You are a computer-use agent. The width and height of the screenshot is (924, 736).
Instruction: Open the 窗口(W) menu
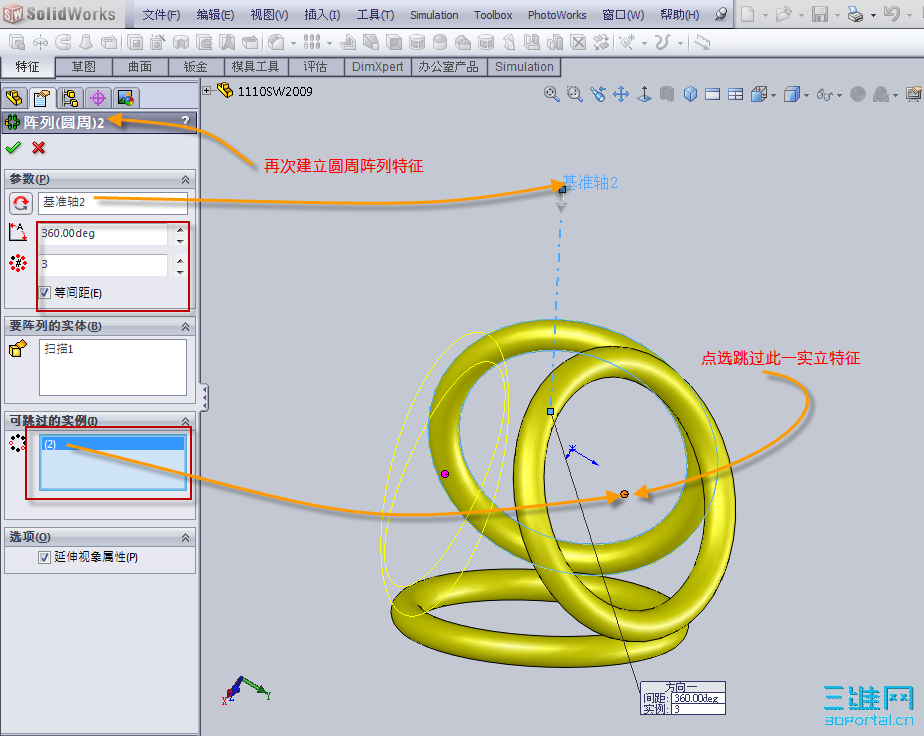[623, 15]
